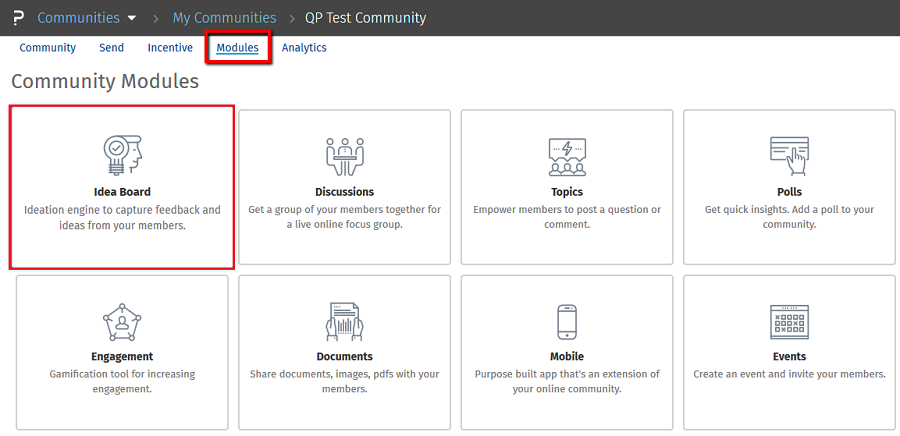900x436 pixels.
Task: Open the Analytics tab
Action: pyautogui.click(x=304, y=48)
